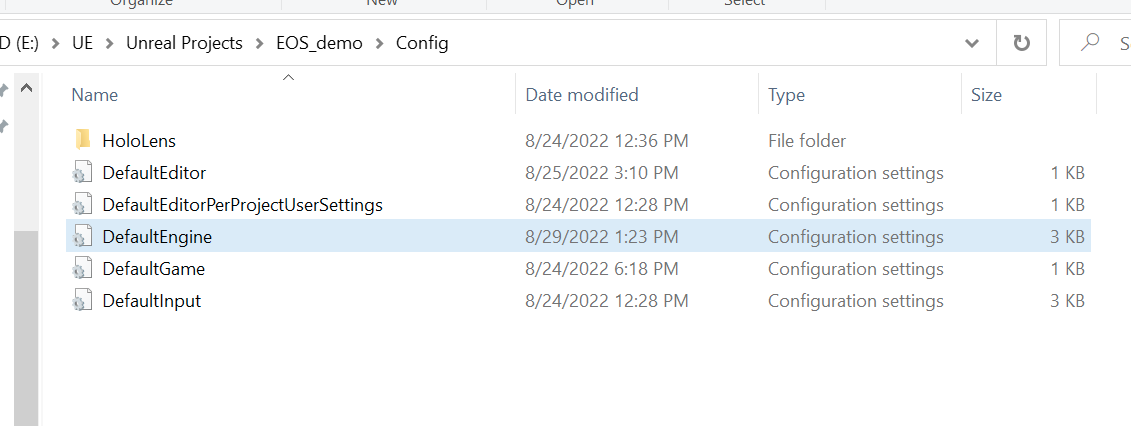Click the DefaultGame config file icon
Image resolution: width=1131 pixels, height=426 pixels.
(x=83, y=269)
